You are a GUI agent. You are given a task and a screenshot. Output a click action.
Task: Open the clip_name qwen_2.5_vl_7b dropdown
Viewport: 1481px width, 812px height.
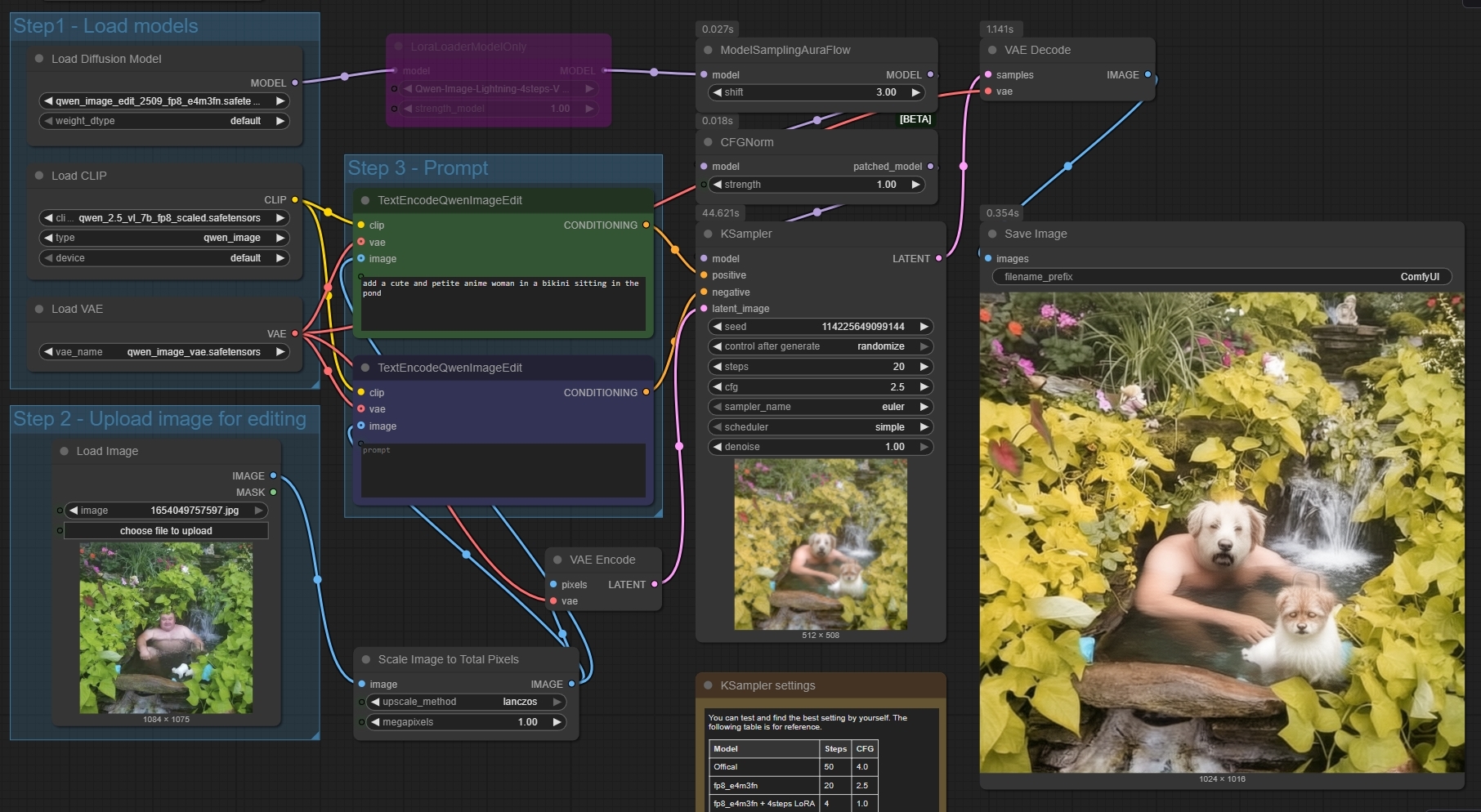click(x=164, y=218)
